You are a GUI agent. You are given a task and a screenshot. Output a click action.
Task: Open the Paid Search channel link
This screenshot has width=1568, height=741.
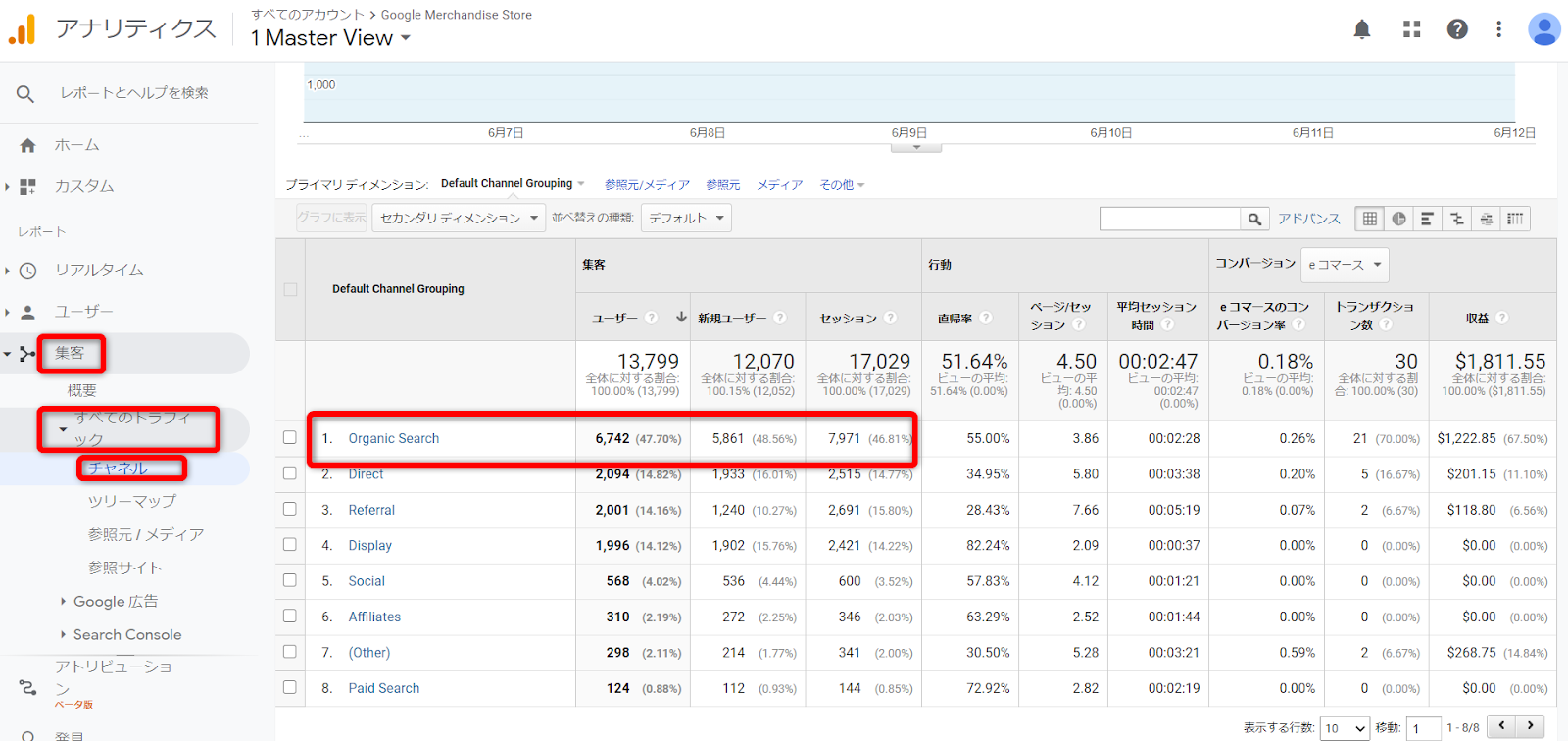[x=384, y=688]
